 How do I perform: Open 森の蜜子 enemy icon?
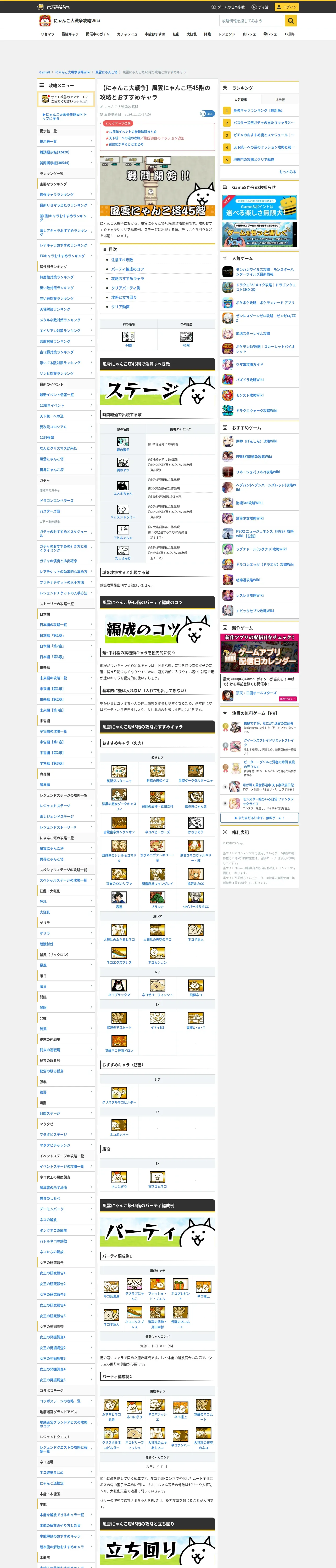(123, 441)
